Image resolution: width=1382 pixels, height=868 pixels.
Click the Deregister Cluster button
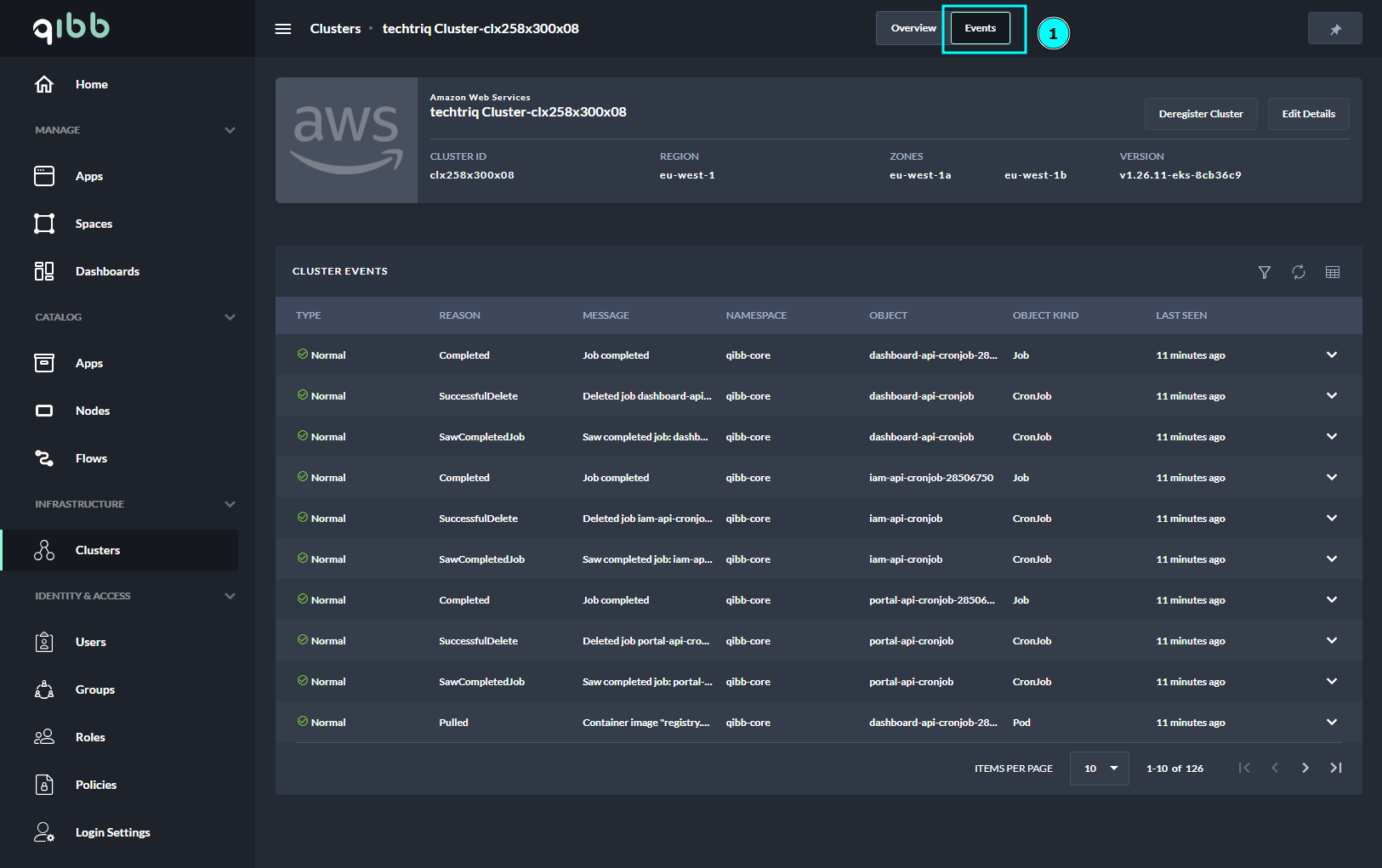(1200, 114)
